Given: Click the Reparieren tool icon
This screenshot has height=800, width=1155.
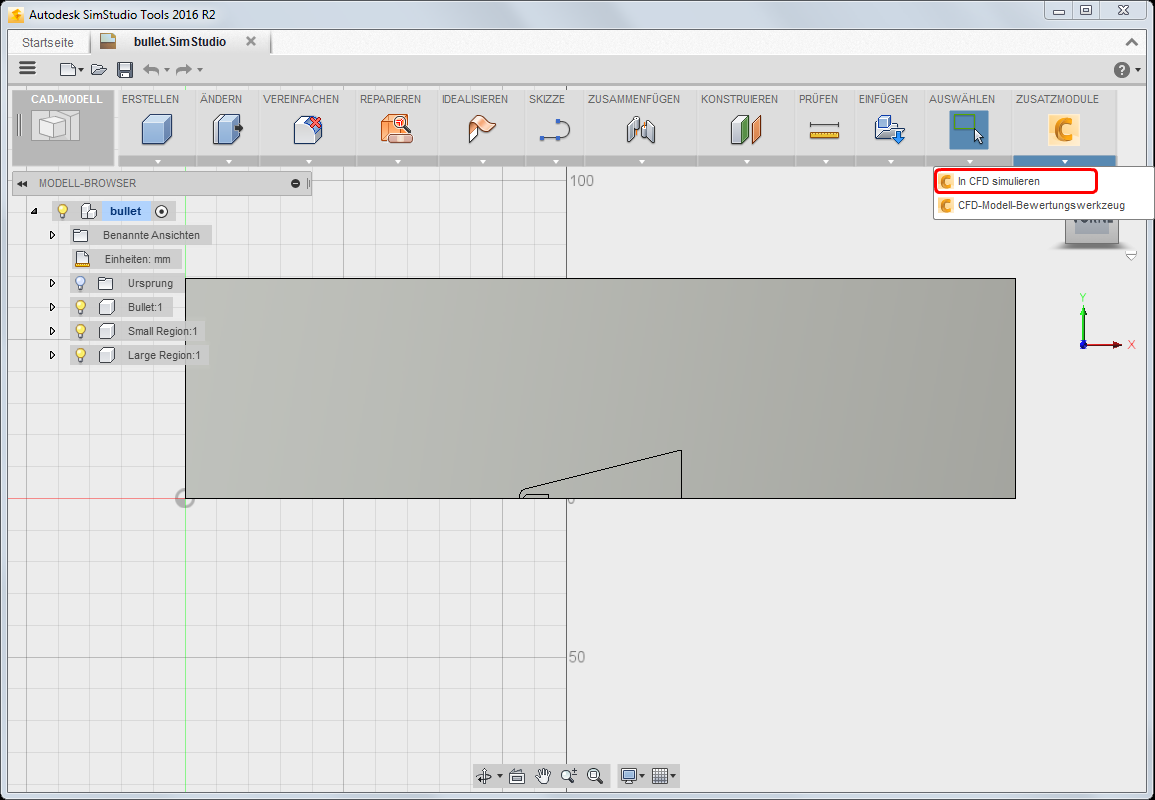Looking at the screenshot, I should tap(397, 130).
